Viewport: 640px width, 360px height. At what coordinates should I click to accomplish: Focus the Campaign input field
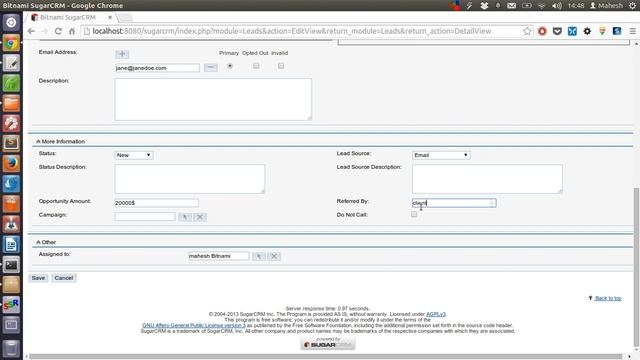point(145,216)
